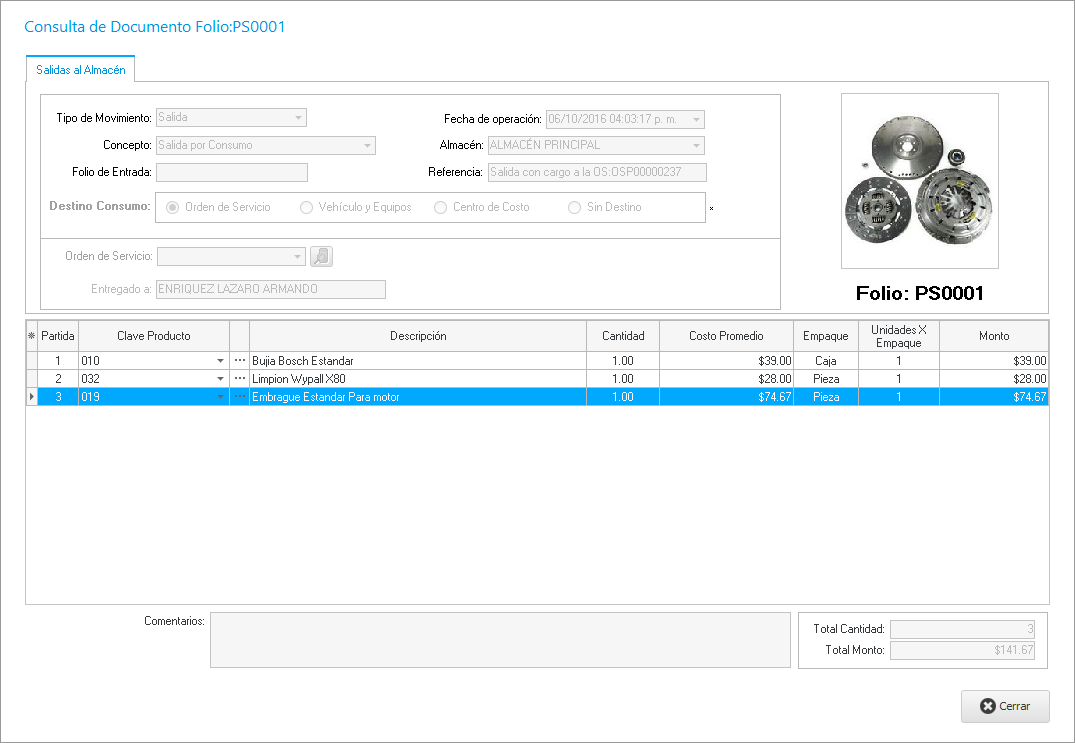Click ellipsis button in Bujia Bosch row

point(239,361)
